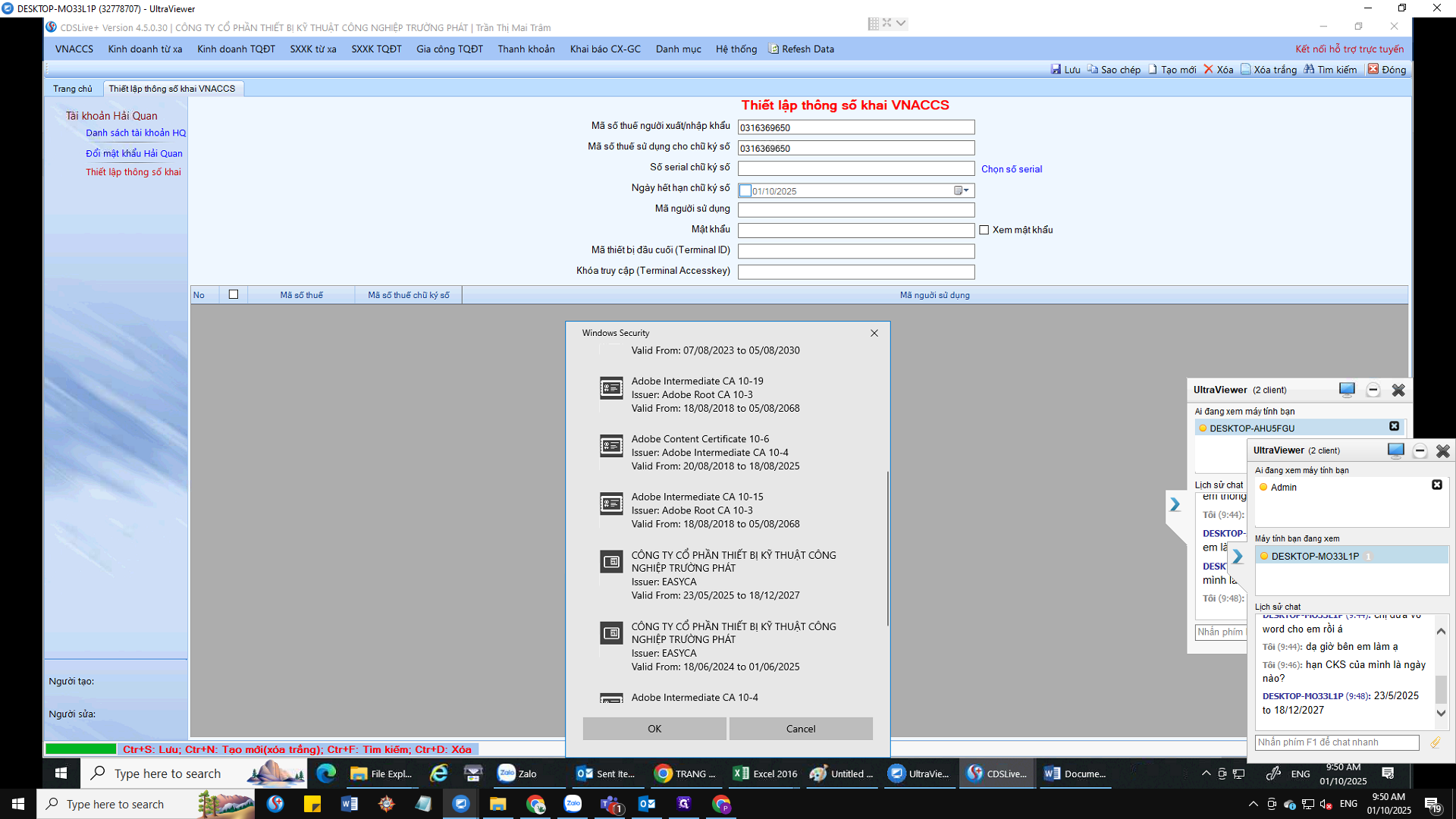
Task: Toggle the Ngày hết hạn date checkbox
Action: (x=745, y=191)
